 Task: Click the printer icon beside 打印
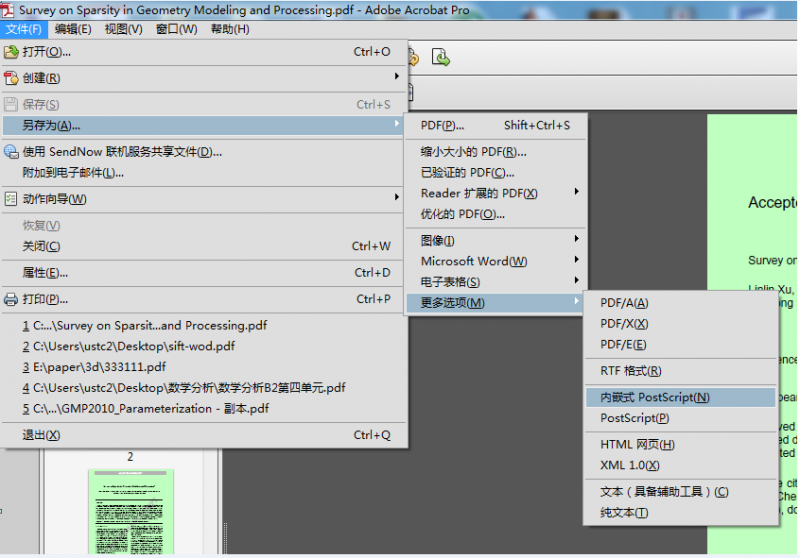(x=11, y=299)
